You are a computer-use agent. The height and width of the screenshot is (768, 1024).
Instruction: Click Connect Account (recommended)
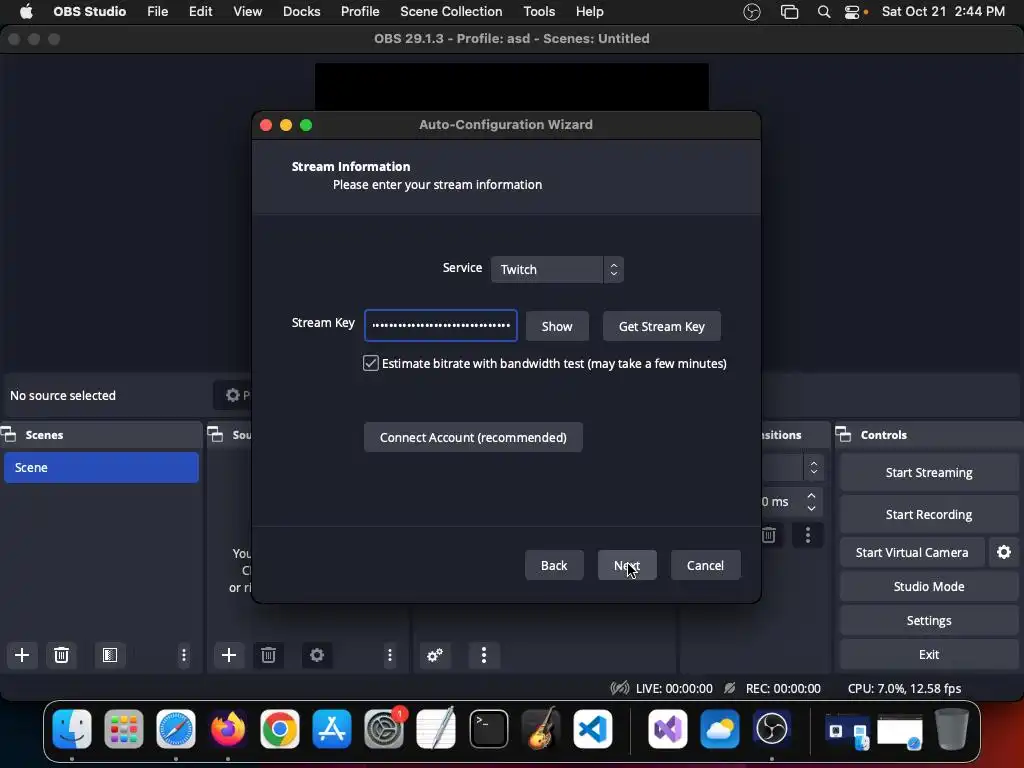tap(473, 437)
